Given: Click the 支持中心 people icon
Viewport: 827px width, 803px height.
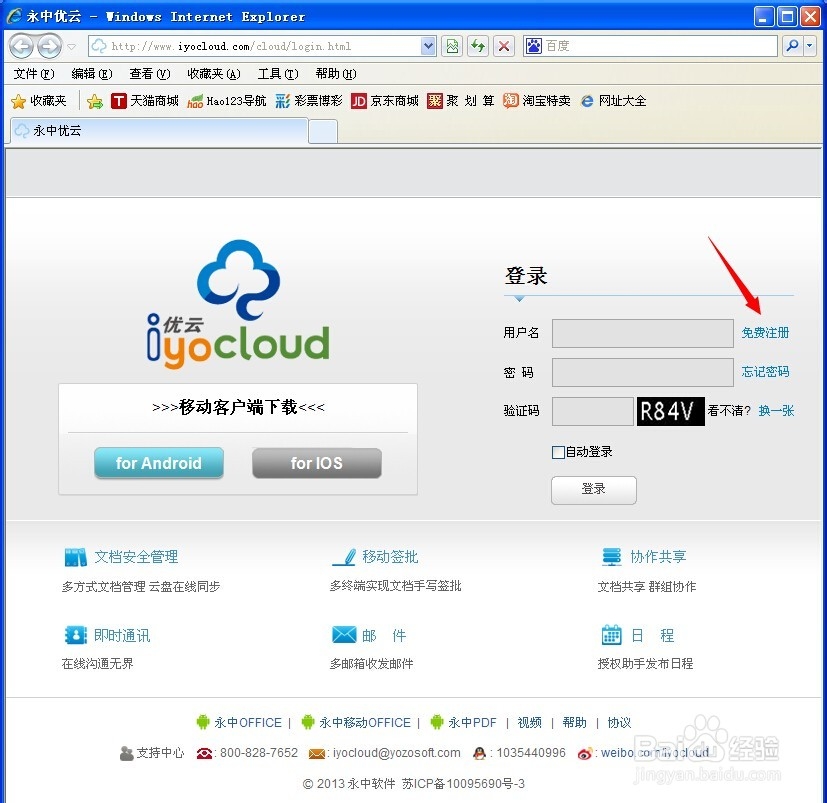Looking at the screenshot, I should pyautogui.click(x=126, y=753).
